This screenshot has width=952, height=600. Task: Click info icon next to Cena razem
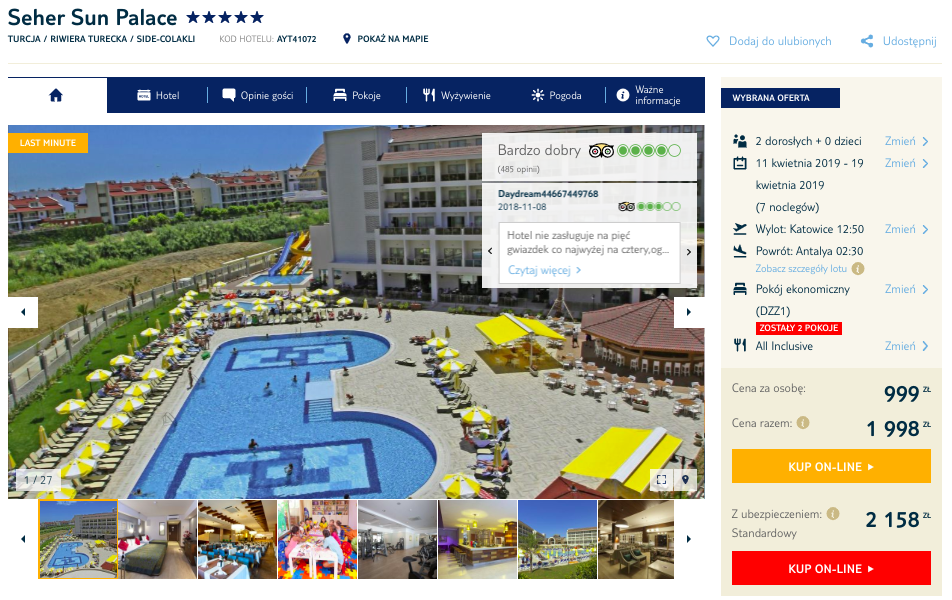pos(803,423)
